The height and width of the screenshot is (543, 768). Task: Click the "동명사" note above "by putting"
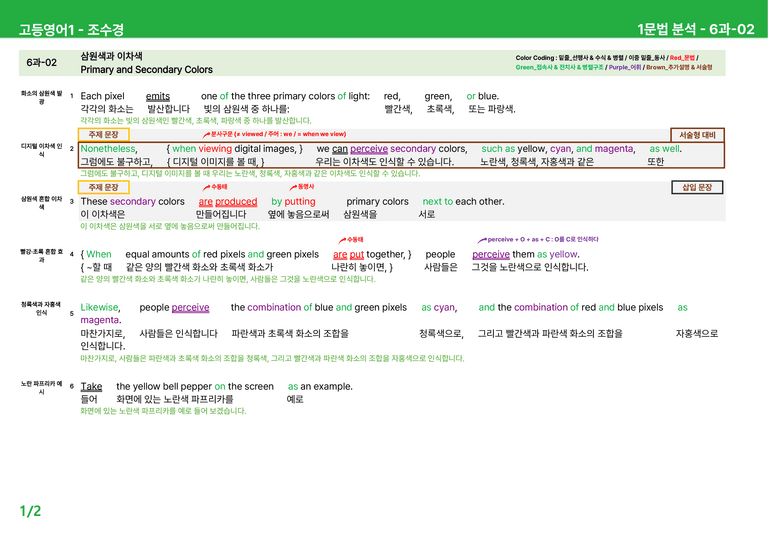[x=302, y=187]
